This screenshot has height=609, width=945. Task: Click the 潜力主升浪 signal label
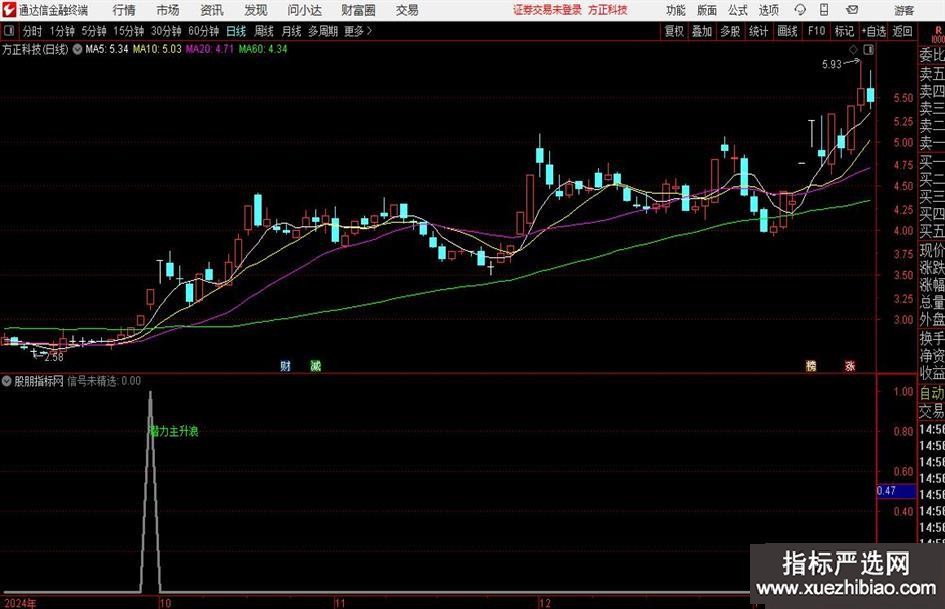pos(174,431)
